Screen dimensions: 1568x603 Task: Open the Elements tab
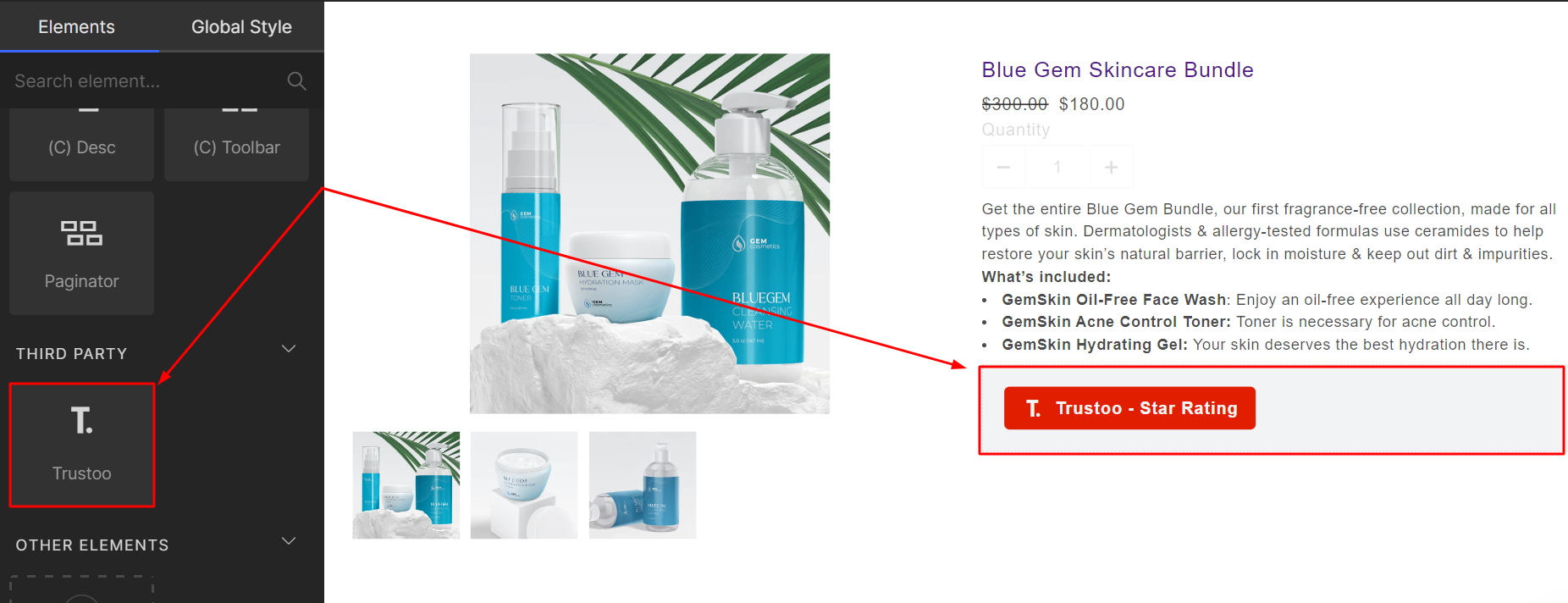point(76,26)
